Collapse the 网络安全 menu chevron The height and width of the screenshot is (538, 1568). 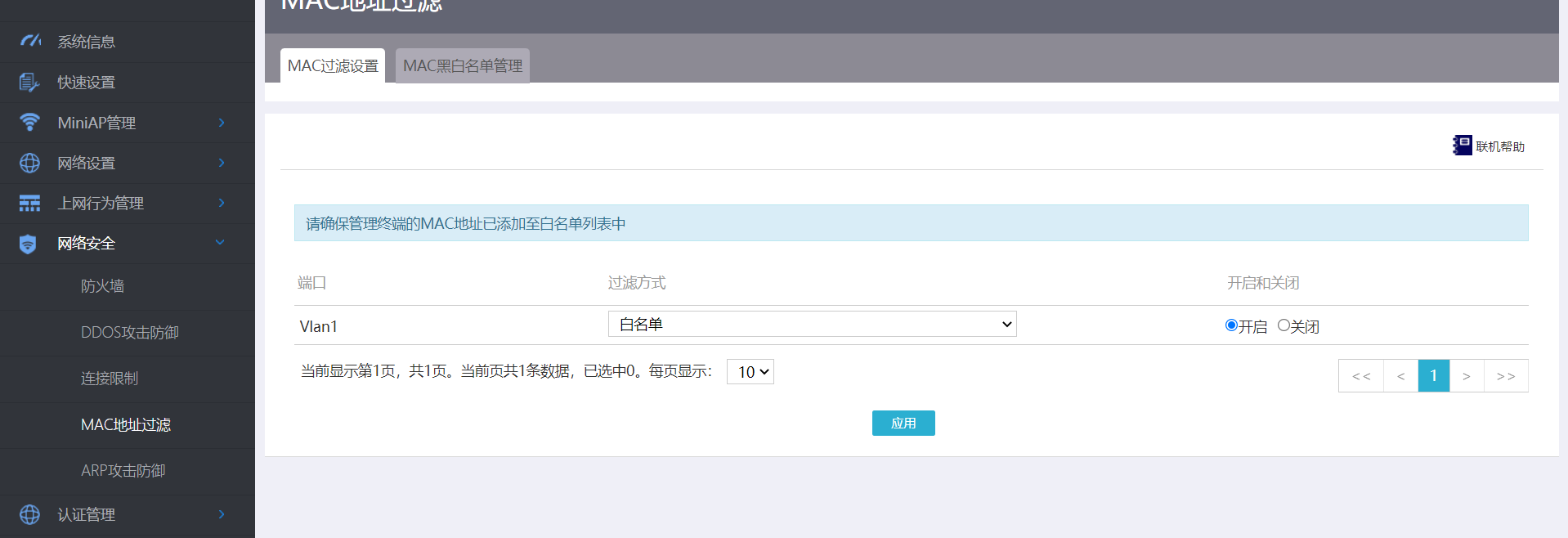(220, 243)
